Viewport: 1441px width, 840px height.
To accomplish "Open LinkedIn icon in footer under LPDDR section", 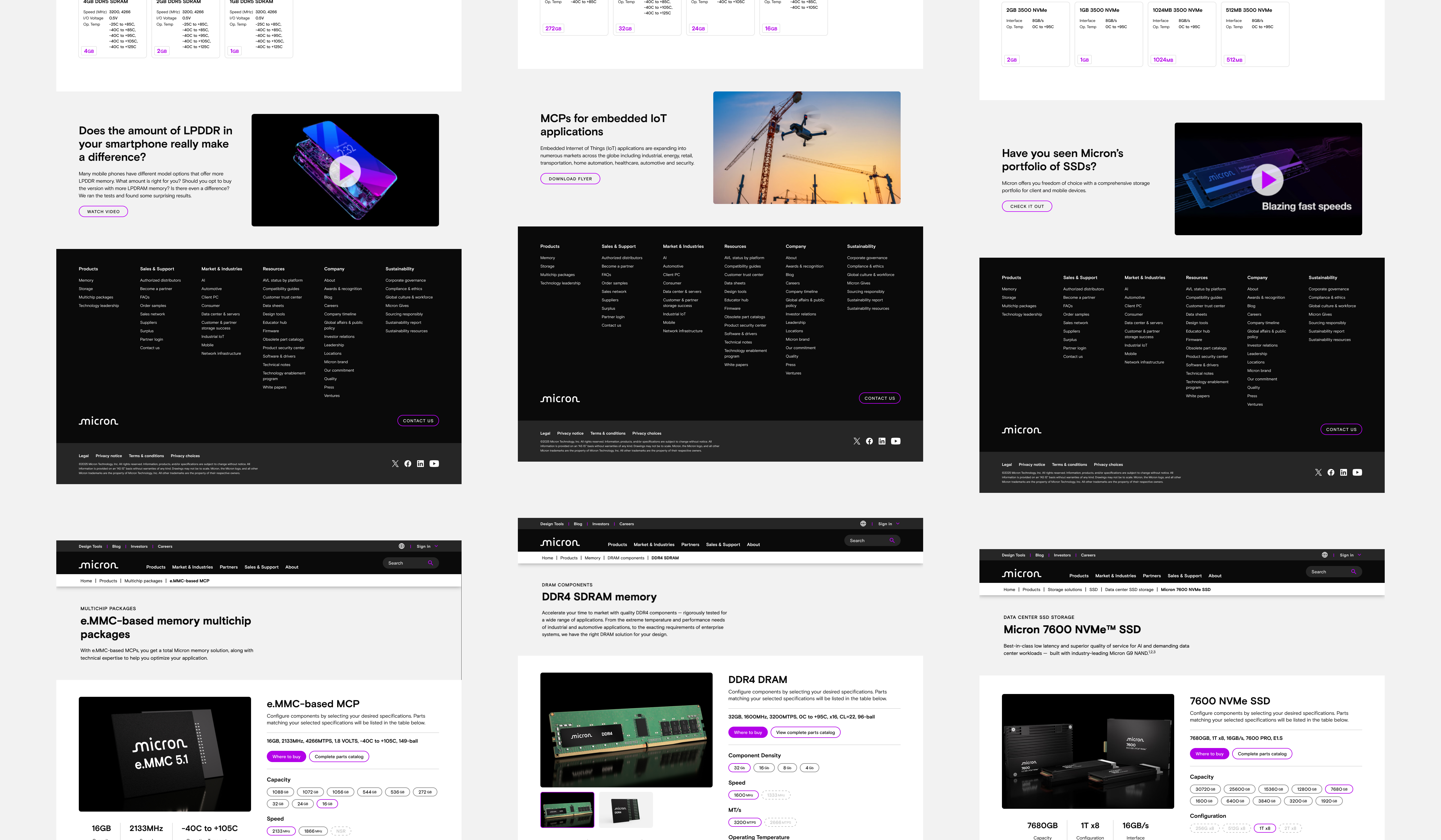I will click(420, 463).
